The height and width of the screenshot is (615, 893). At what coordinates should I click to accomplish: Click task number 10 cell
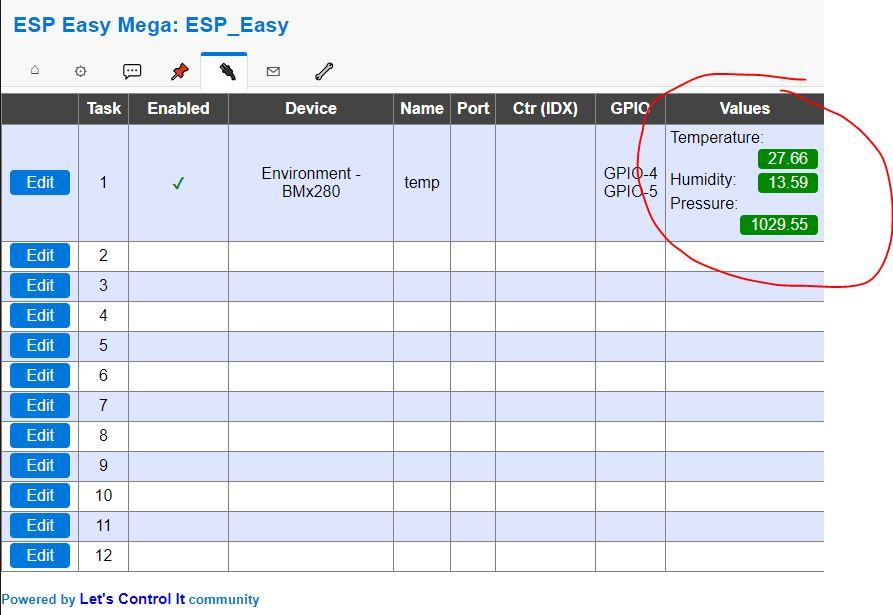coord(103,495)
